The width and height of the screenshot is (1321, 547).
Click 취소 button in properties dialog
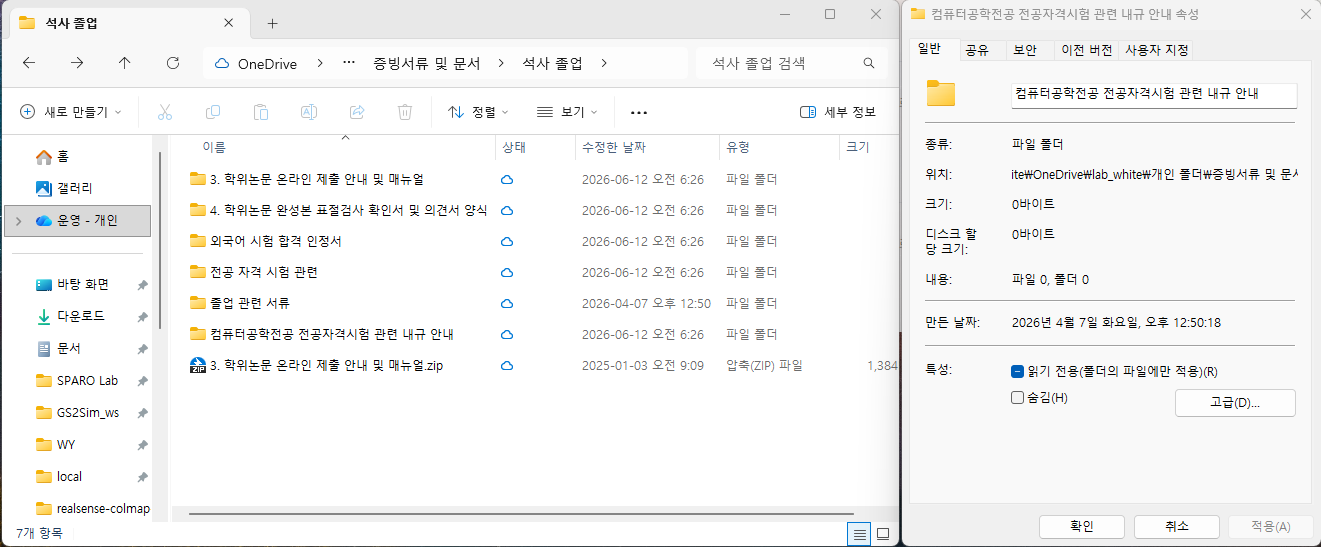click(x=1177, y=526)
